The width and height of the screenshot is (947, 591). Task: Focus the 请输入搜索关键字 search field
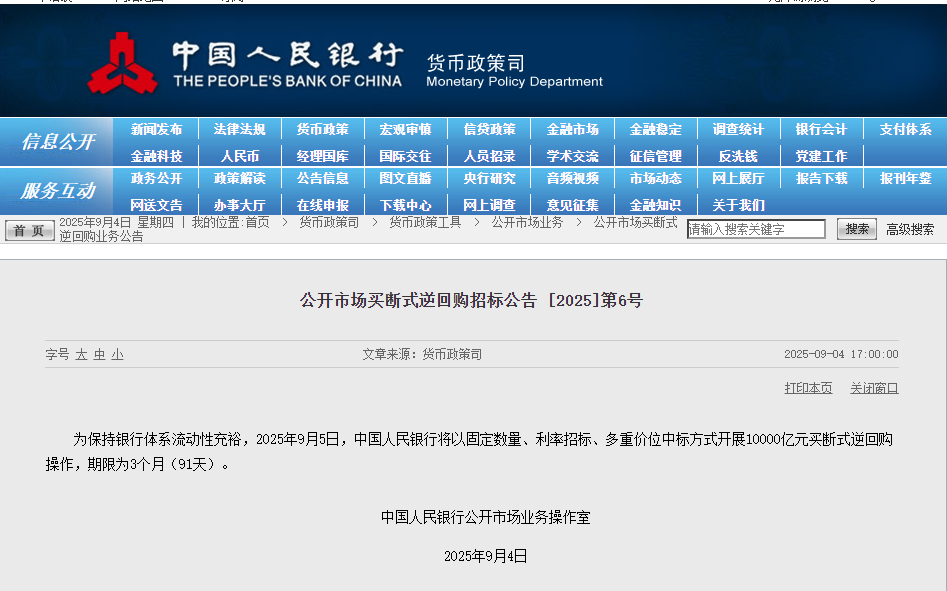[756, 229]
